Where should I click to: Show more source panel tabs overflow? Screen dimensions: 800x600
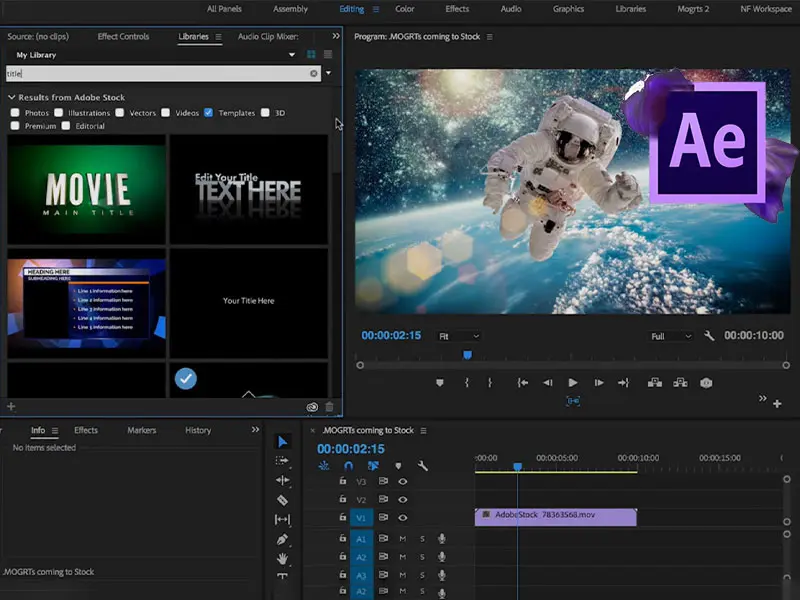(x=336, y=36)
